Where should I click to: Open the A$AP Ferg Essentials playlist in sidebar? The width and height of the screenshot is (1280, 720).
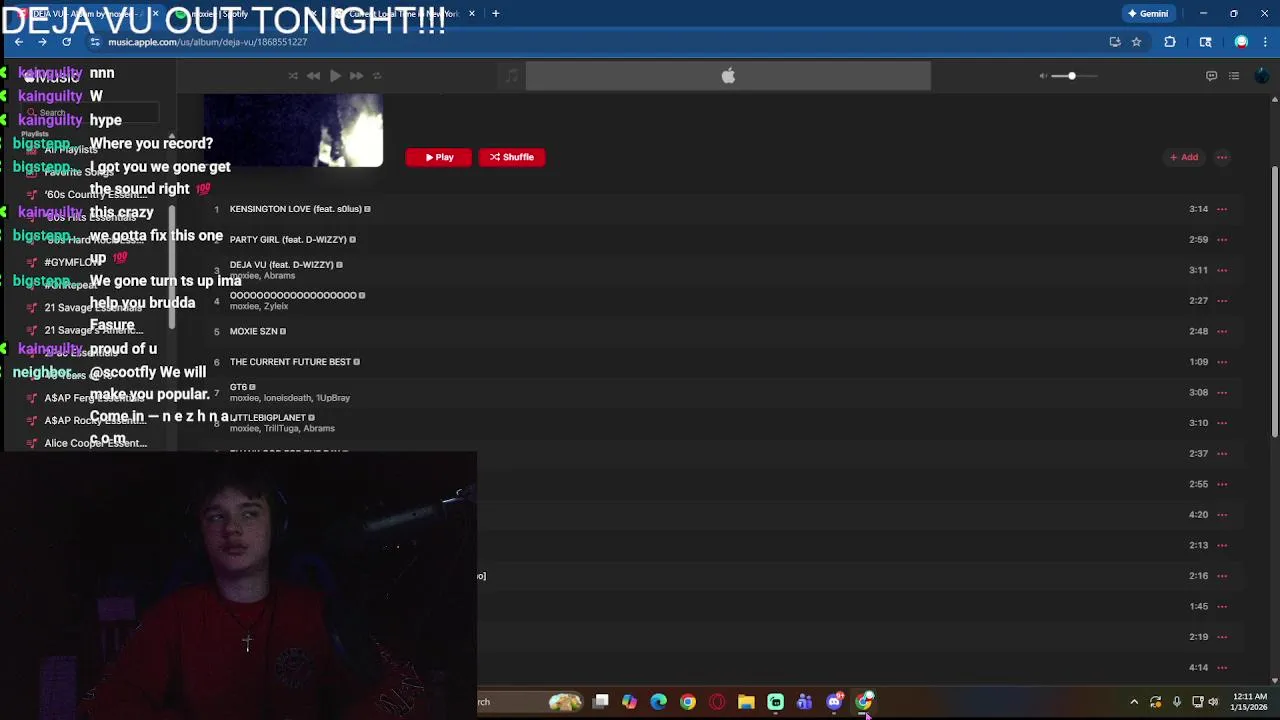coord(93,398)
